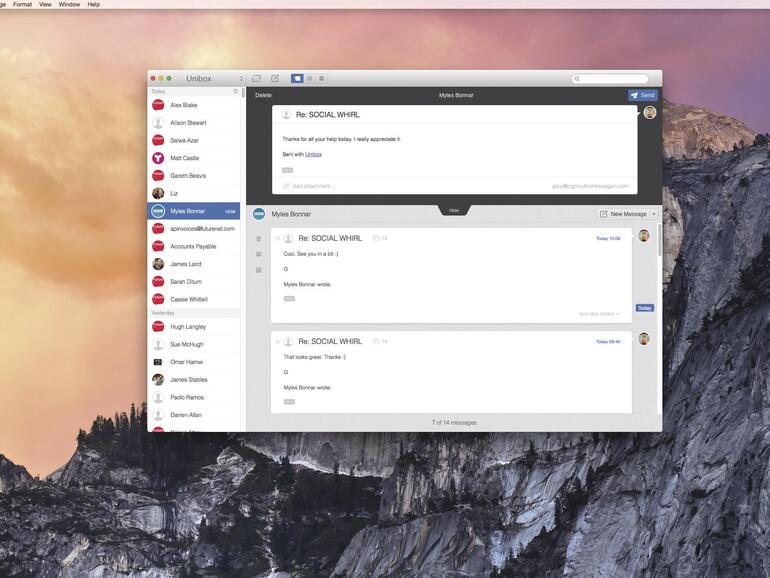Select Paolo Ramos in the contact list
This screenshot has height=578, width=770.
pos(194,397)
